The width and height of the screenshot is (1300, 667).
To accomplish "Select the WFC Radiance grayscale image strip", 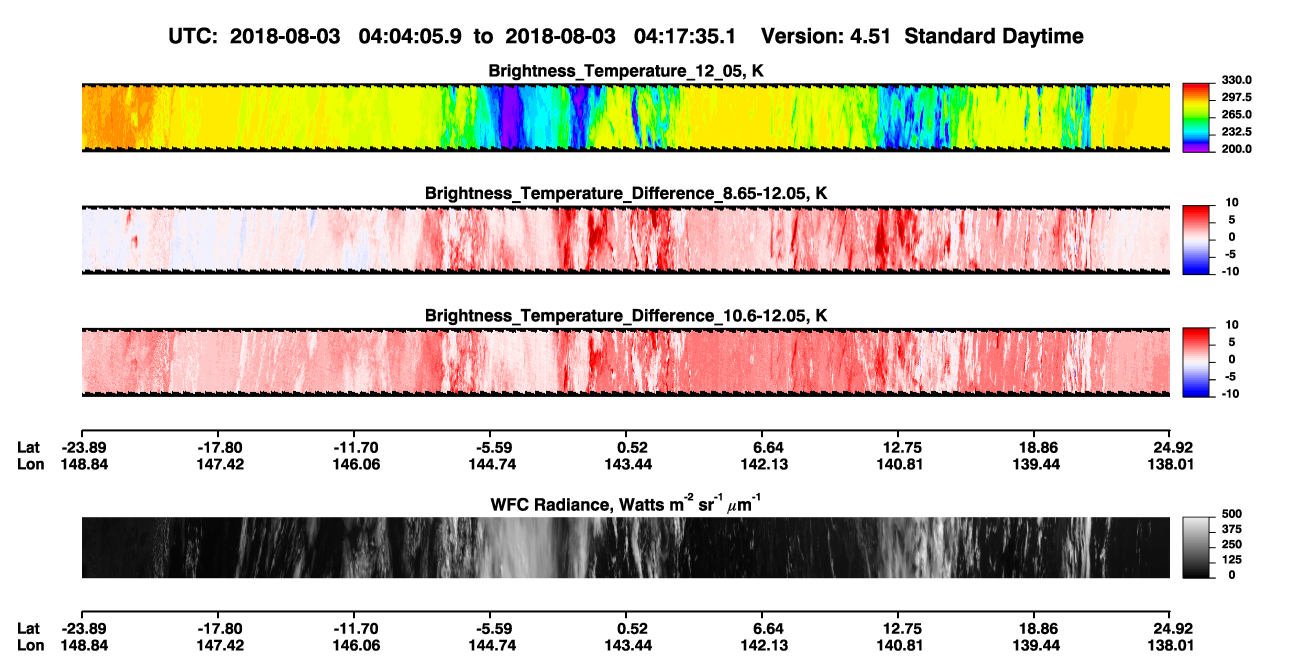I will (x=625, y=547).
